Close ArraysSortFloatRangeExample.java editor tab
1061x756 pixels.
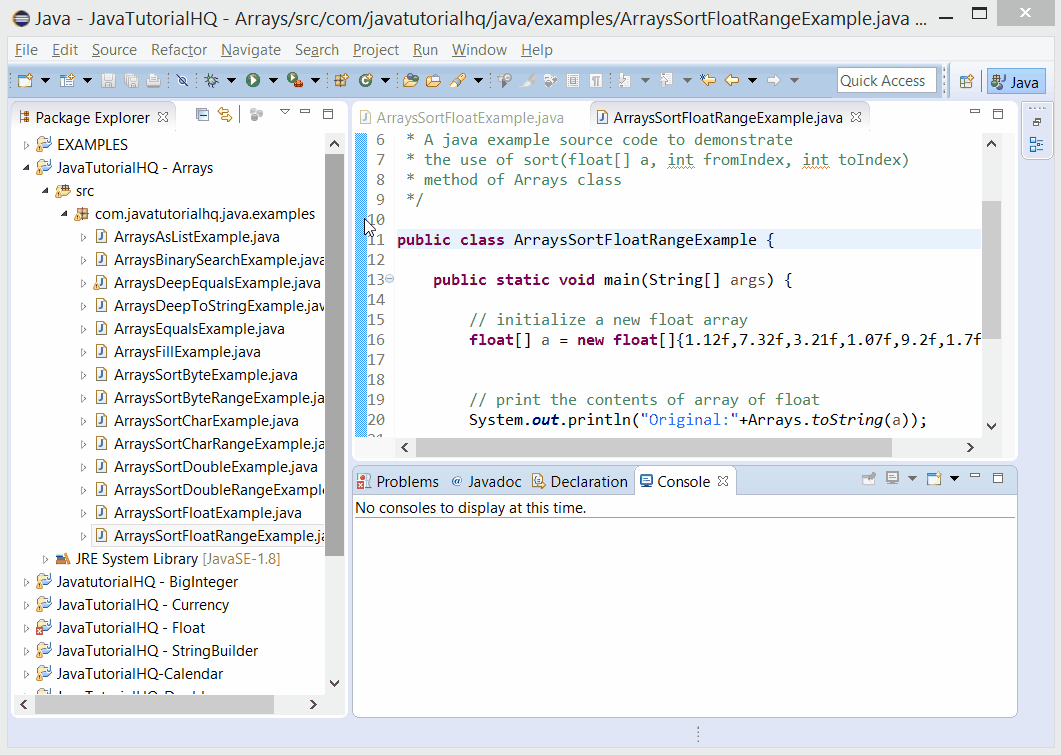[x=856, y=117]
